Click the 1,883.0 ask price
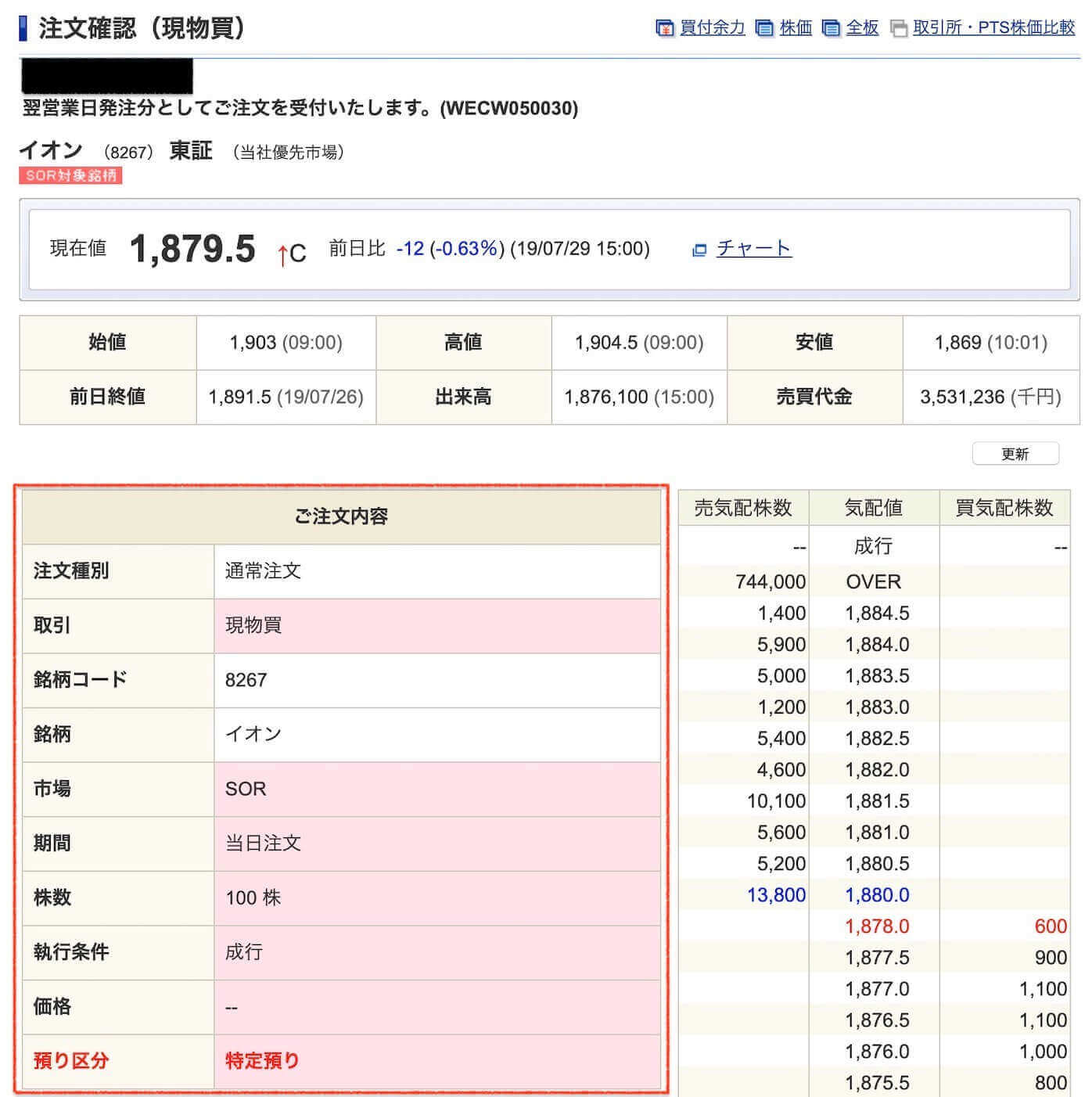Image resolution: width=1092 pixels, height=1097 pixels. click(x=877, y=707)
